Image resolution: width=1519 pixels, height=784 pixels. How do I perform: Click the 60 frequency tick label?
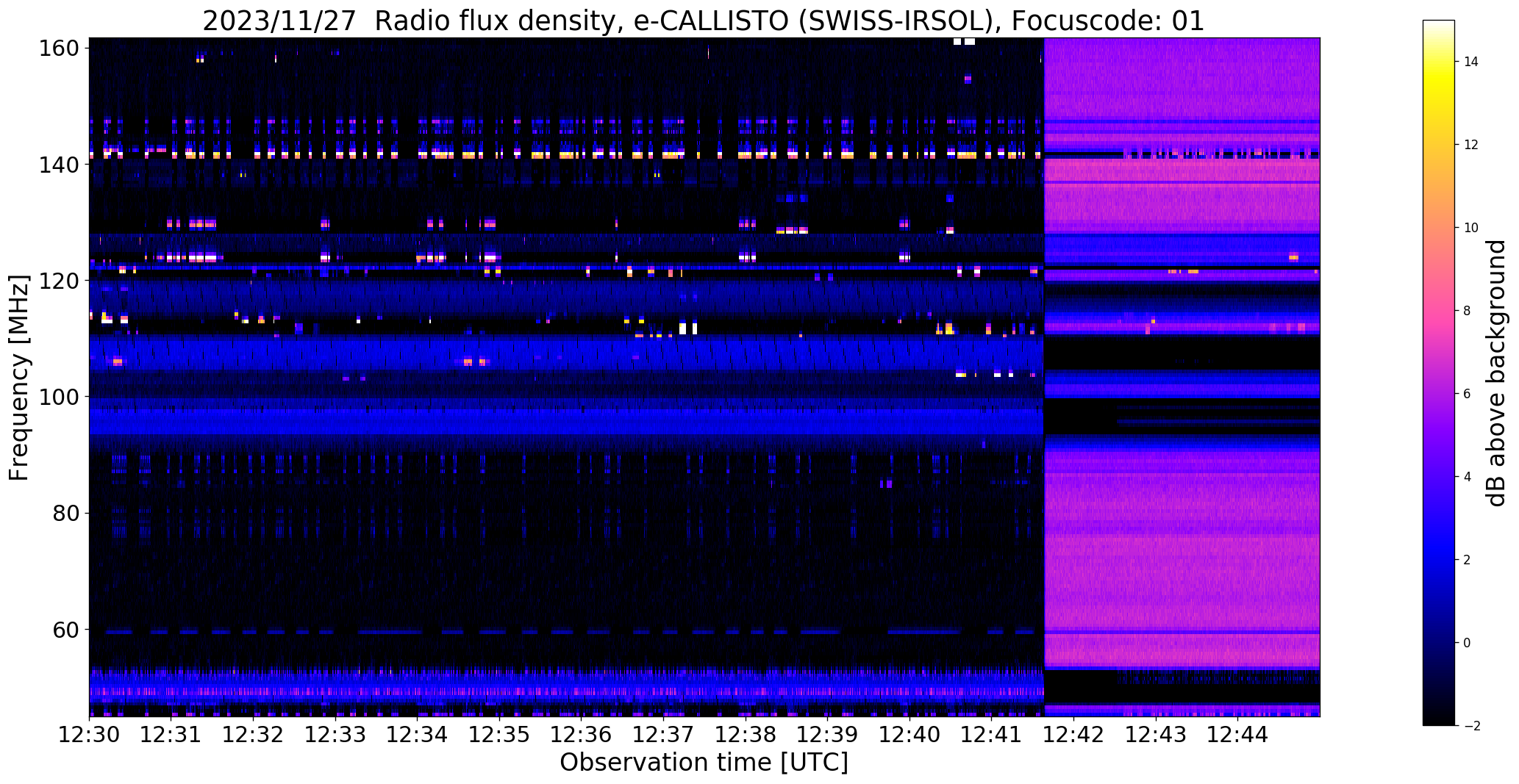[x=65, y=630]
